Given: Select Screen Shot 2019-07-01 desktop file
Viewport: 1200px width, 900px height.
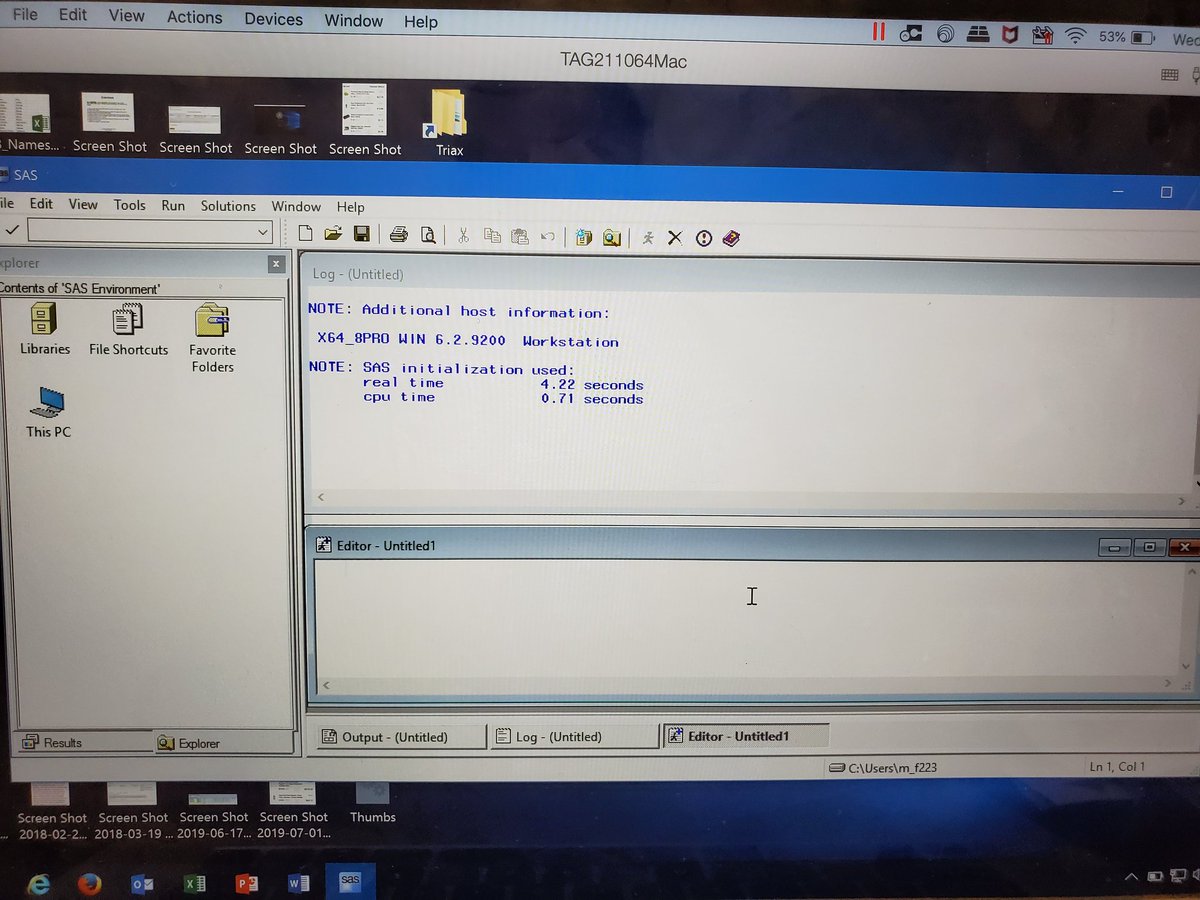Looking at the screenshot, I should coord(294,811).
